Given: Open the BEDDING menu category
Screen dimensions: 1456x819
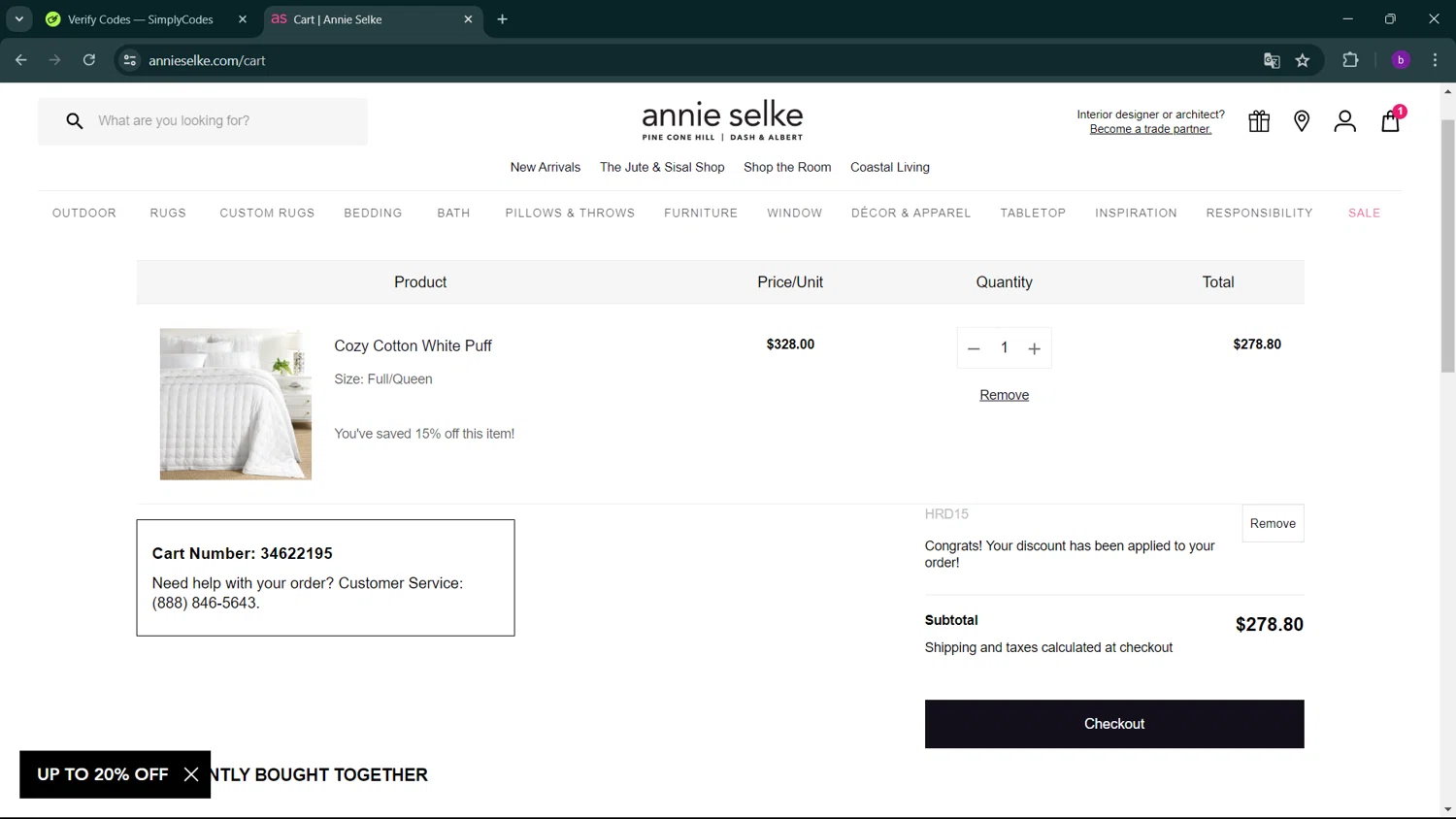Looking at the screenshot, I should [x=373, y=213].
